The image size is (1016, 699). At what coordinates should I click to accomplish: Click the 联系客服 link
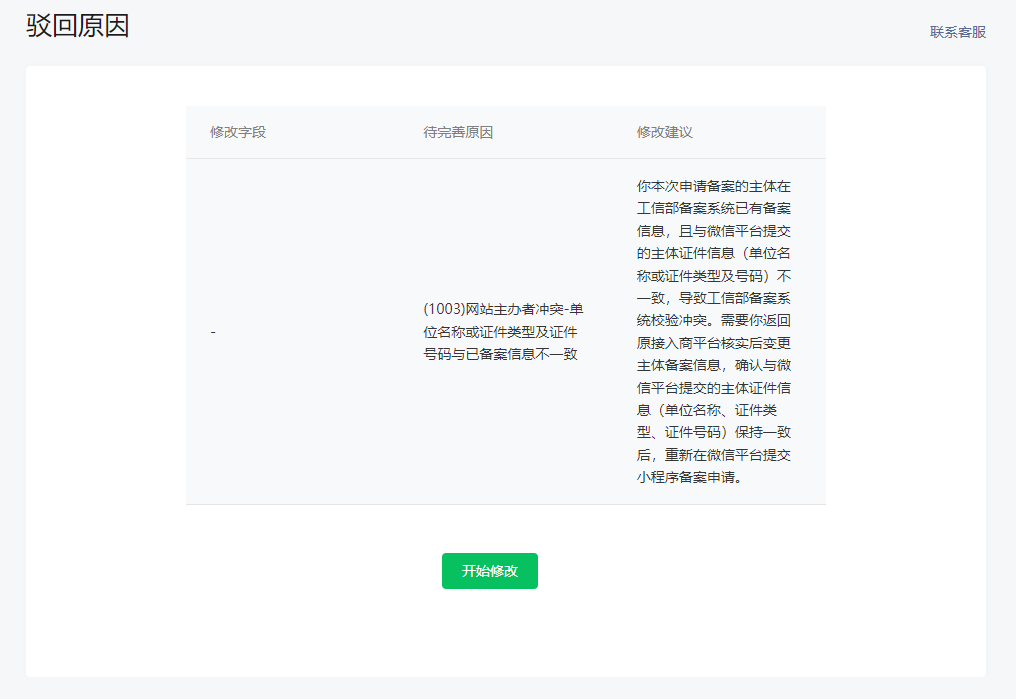[958, 32]
